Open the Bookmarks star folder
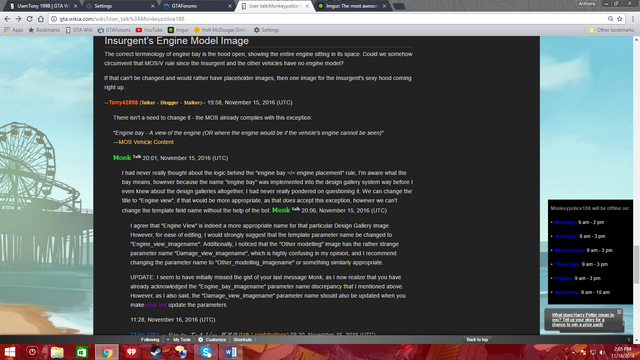Viewport: 640px width, 360px height. (44, 30)
